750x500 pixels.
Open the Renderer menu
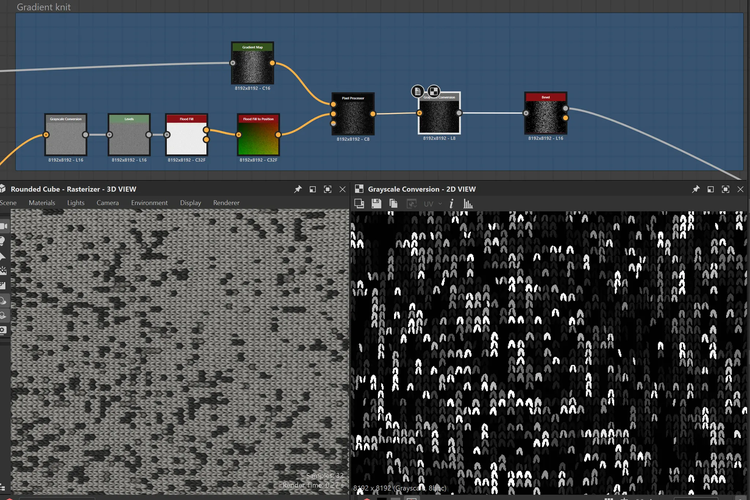pyautogui.click(x=226, y=203)
